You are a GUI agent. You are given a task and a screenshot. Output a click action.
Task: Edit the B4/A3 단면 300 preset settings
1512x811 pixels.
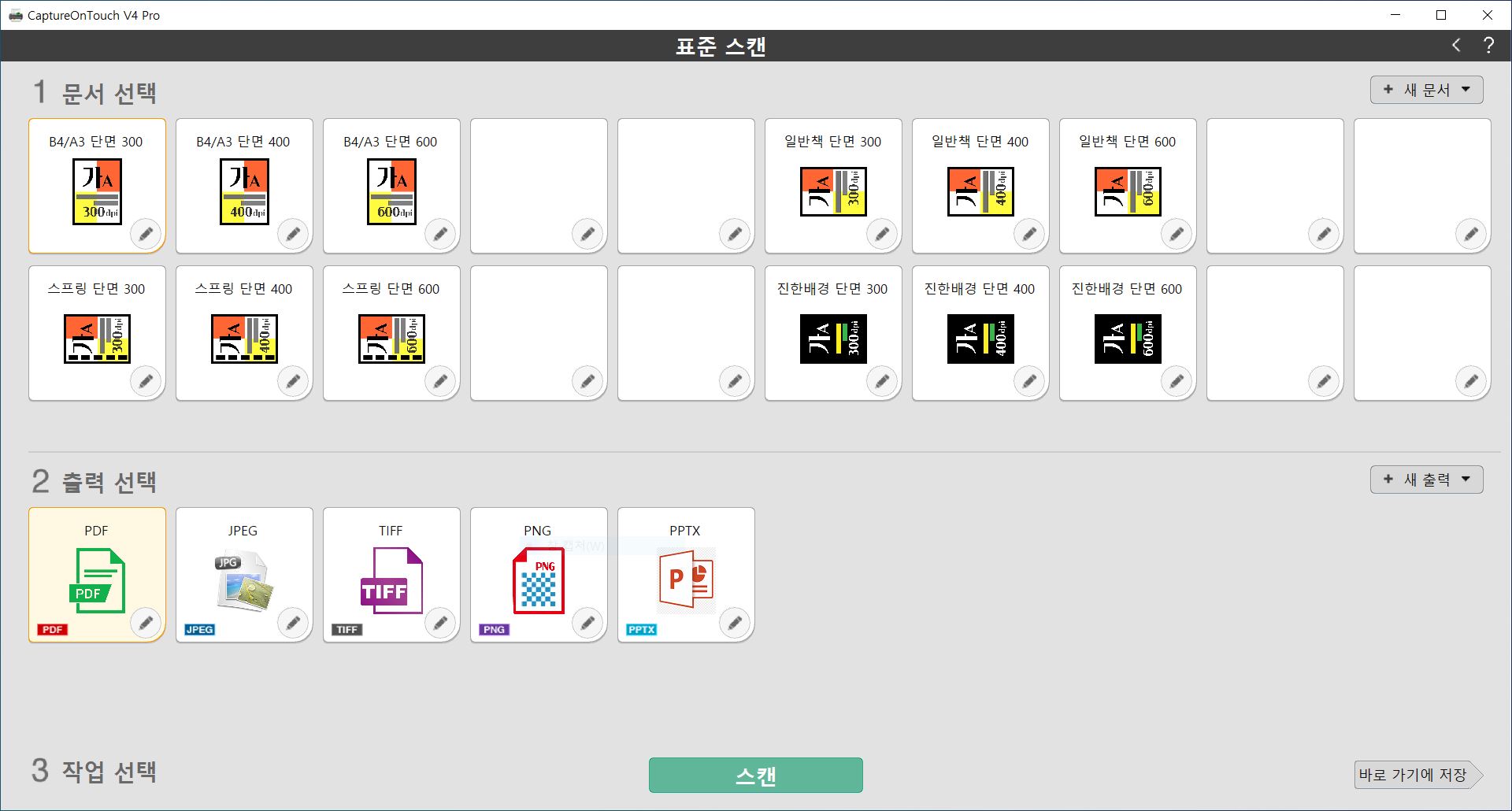(146, 234)
